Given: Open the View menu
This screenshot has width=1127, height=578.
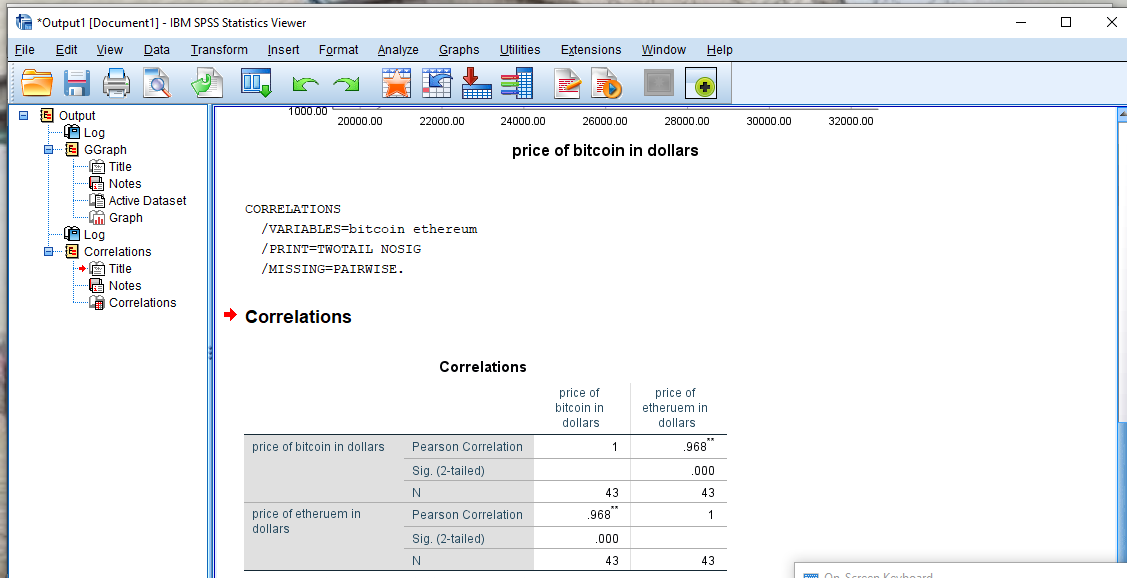Looking at the screenshot, I should point(109,50).
